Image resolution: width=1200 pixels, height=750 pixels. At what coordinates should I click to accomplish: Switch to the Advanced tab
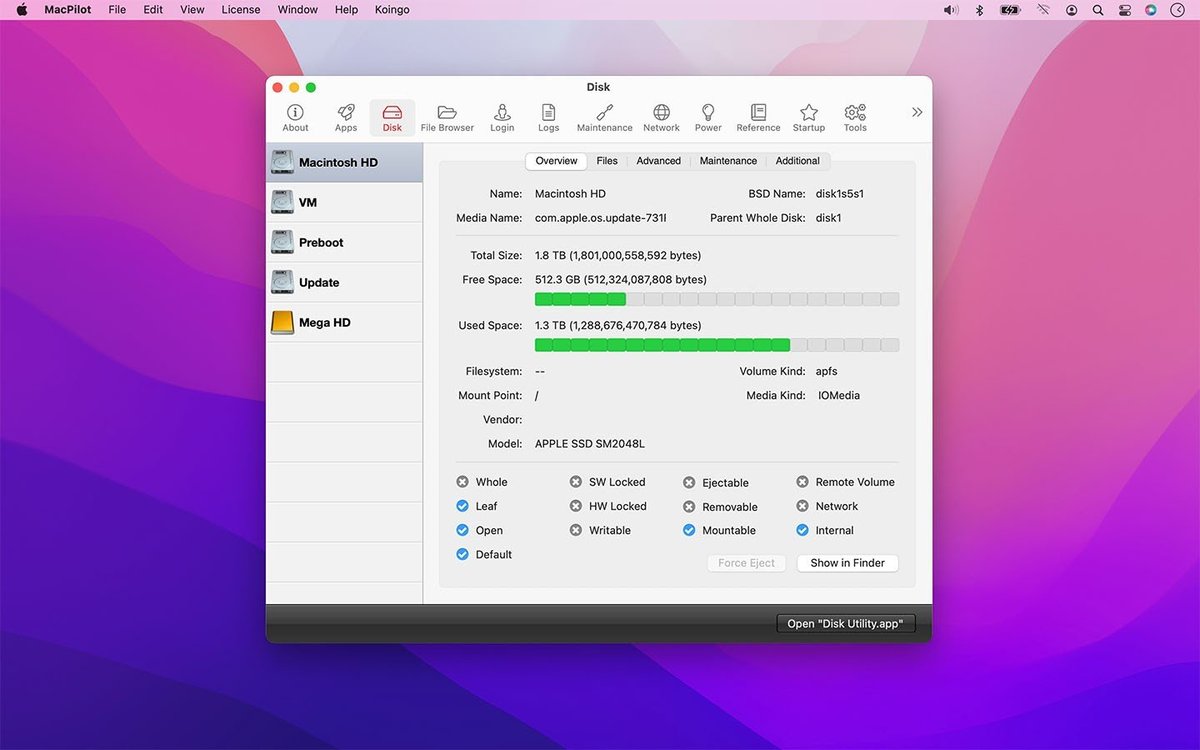658,160
